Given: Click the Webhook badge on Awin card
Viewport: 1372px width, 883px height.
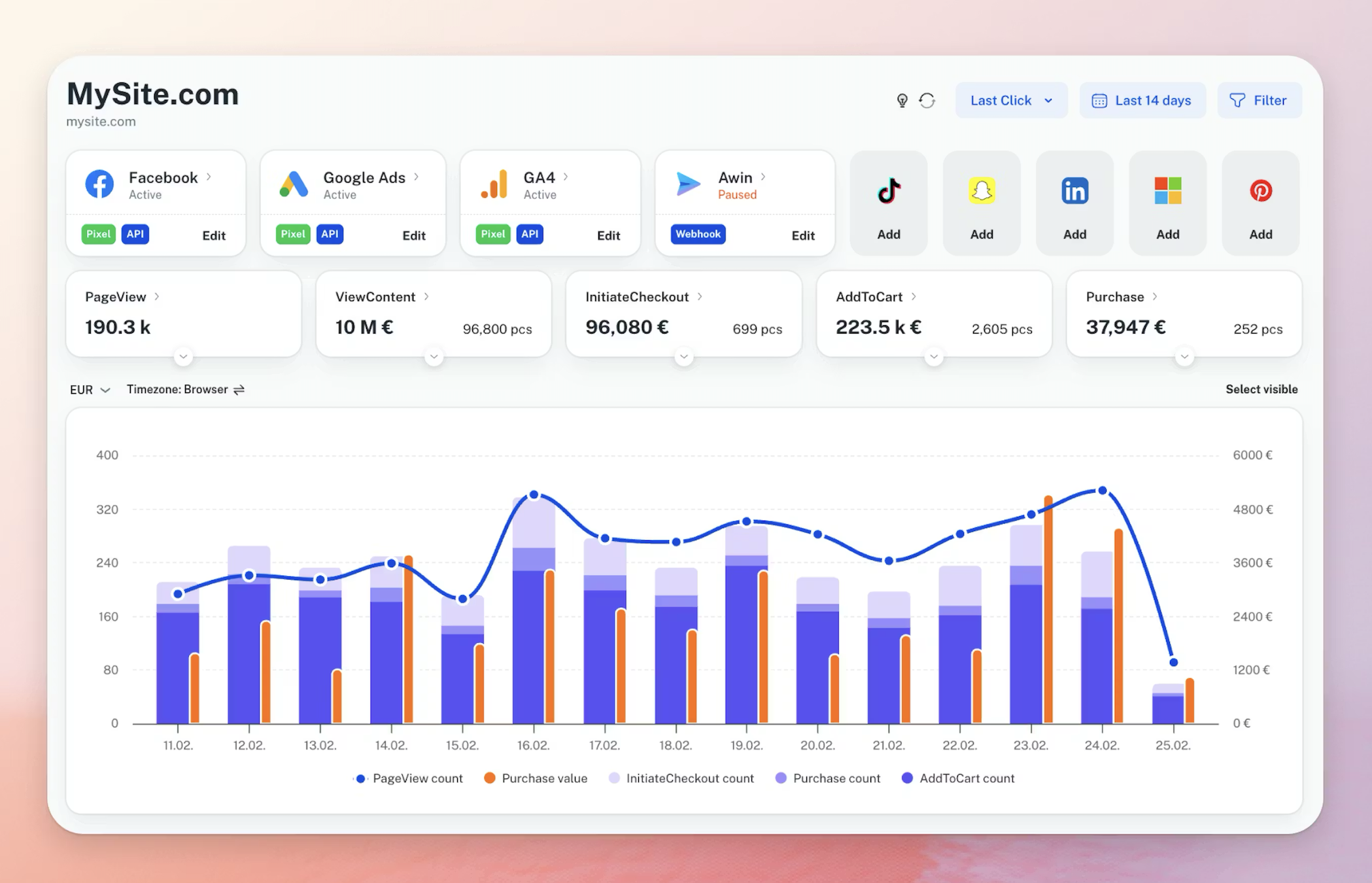Looking at the screenshot, I should click(698, 234).
